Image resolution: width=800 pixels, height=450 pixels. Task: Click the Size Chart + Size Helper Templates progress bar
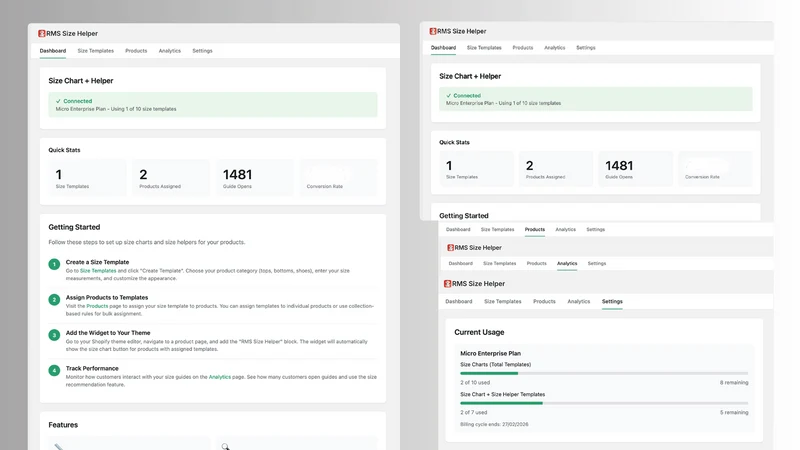pos(604,403)
